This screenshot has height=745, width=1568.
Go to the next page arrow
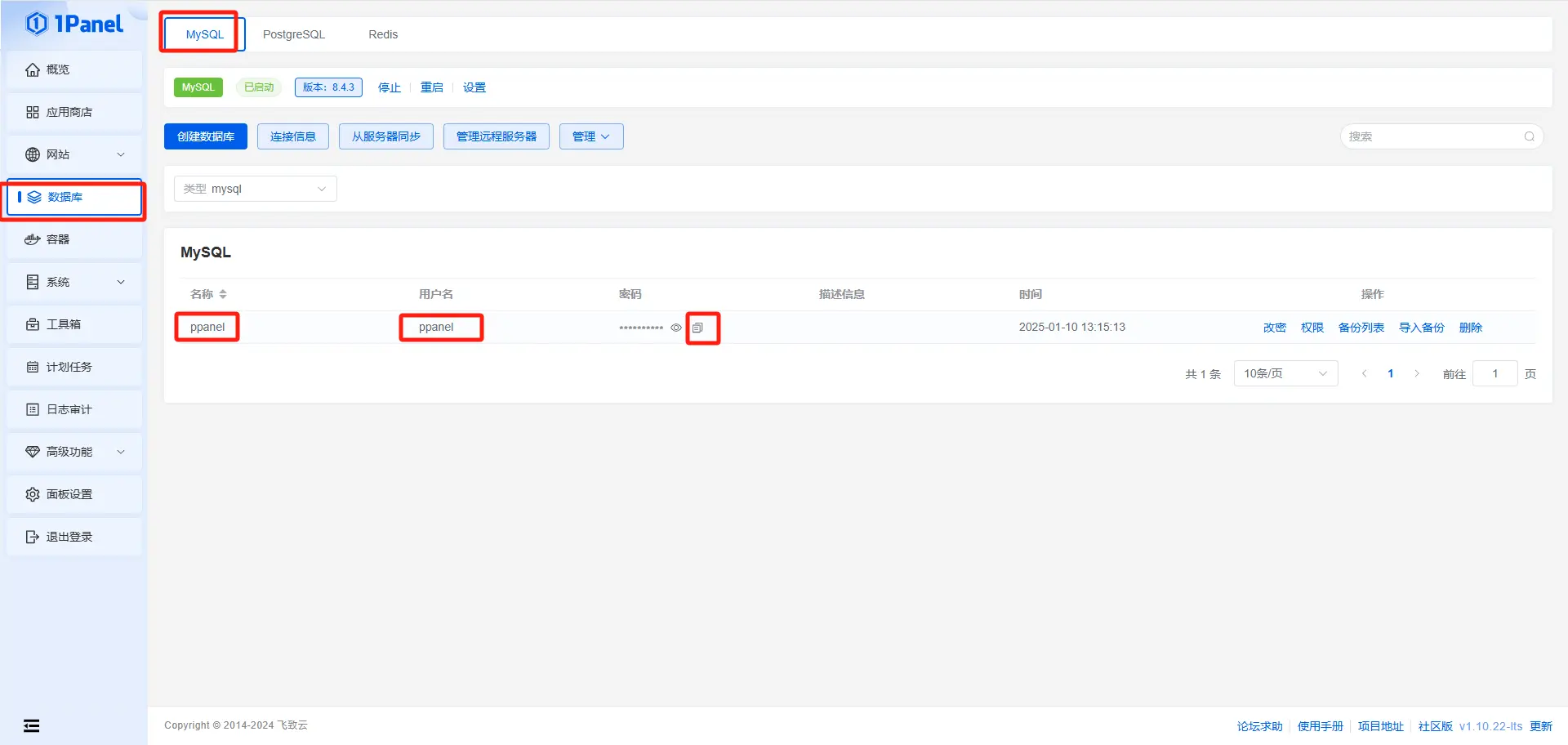tap(1417, 373)
